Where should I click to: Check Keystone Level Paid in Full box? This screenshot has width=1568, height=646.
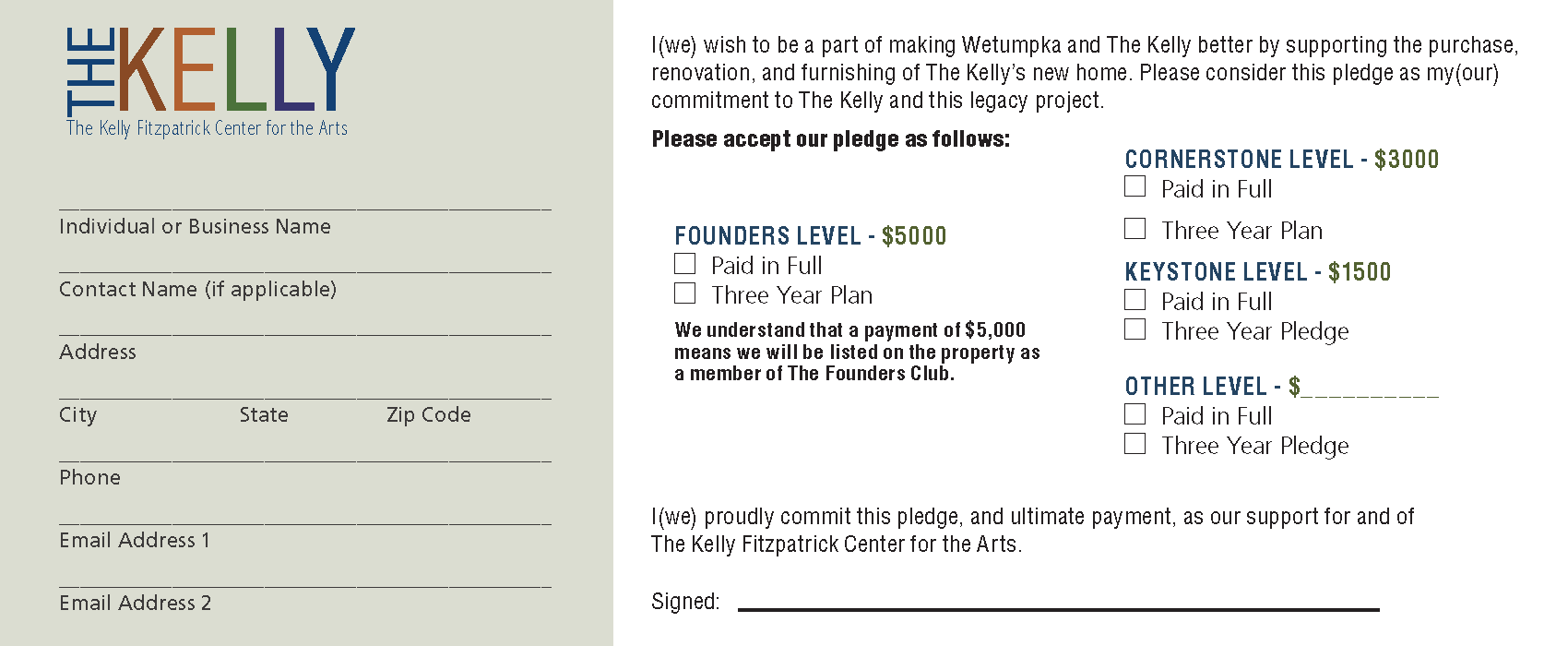coord(1135,300)
